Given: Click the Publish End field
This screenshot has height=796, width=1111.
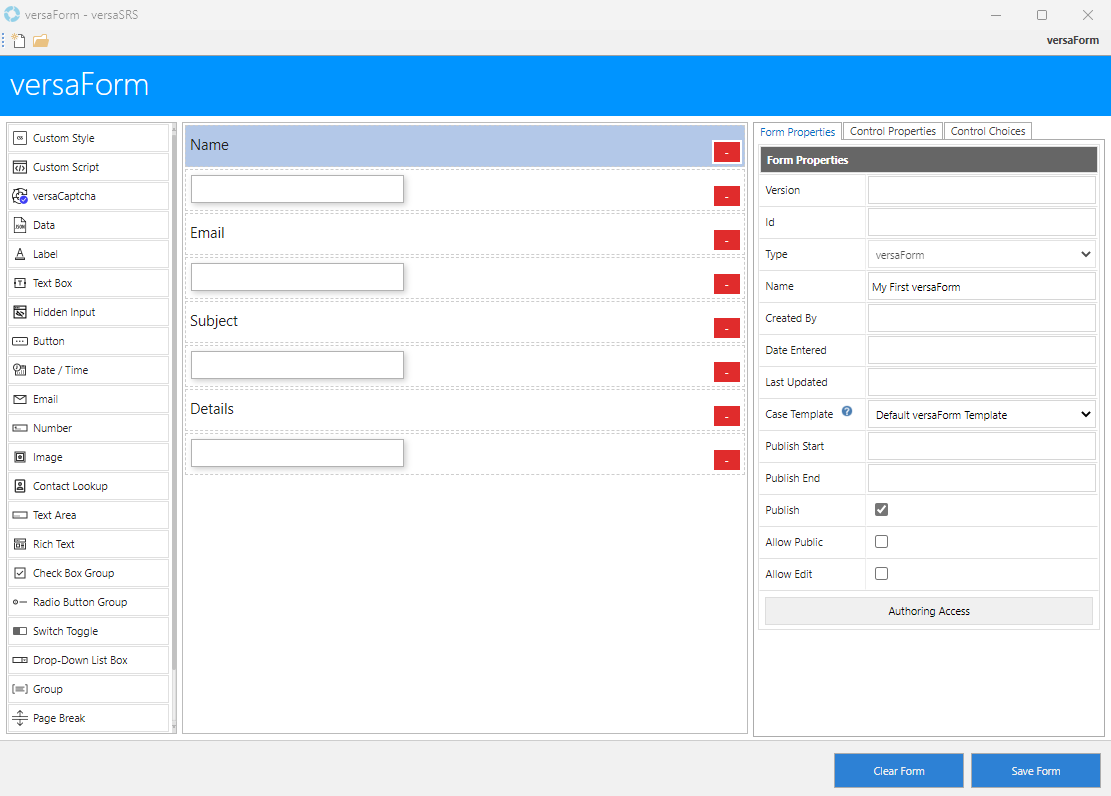Looking at the screenshot, I should pyautogui.click(x=981, y=478).
